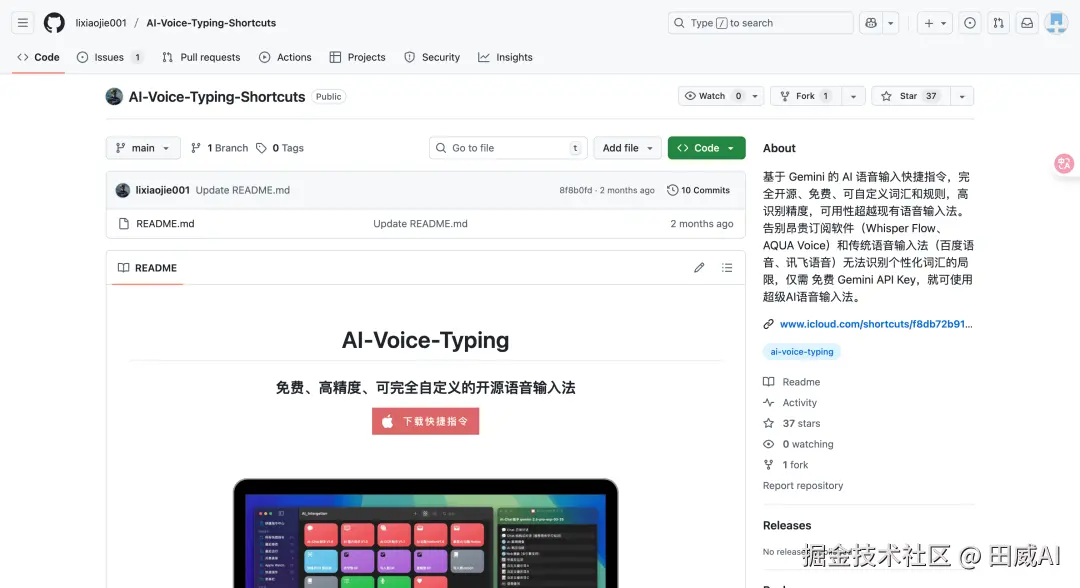Fork the repository

[806, 96]
